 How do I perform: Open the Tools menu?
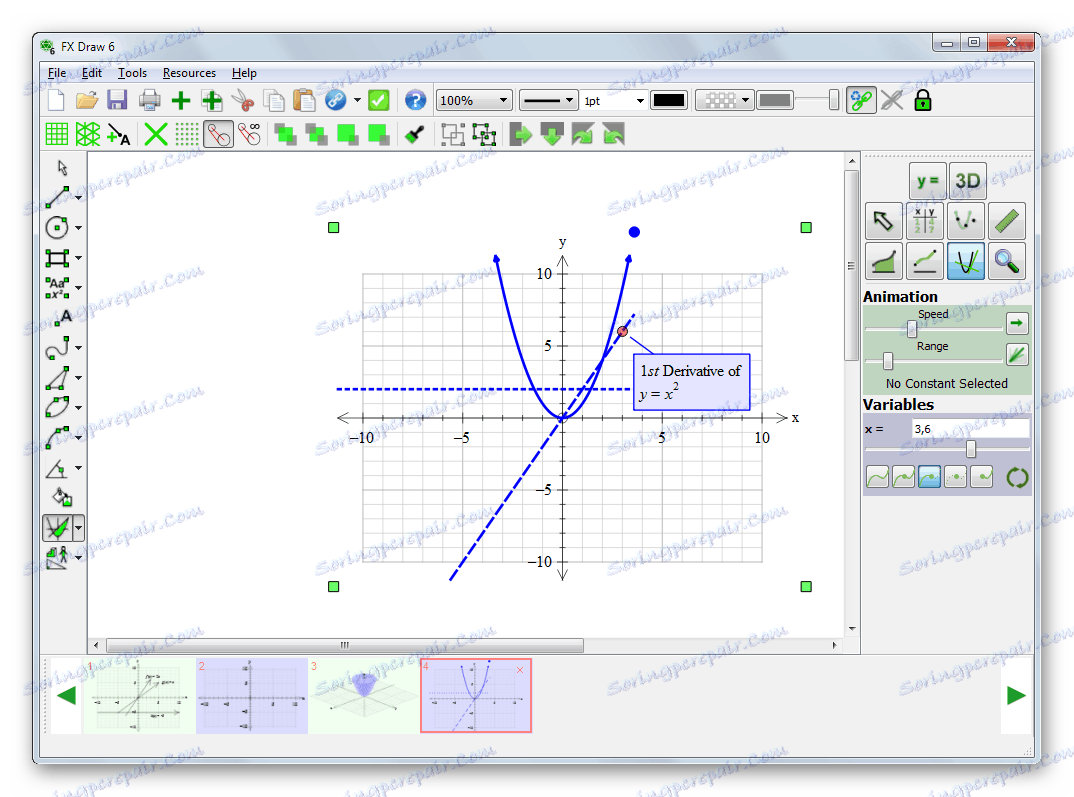[132, 73]
